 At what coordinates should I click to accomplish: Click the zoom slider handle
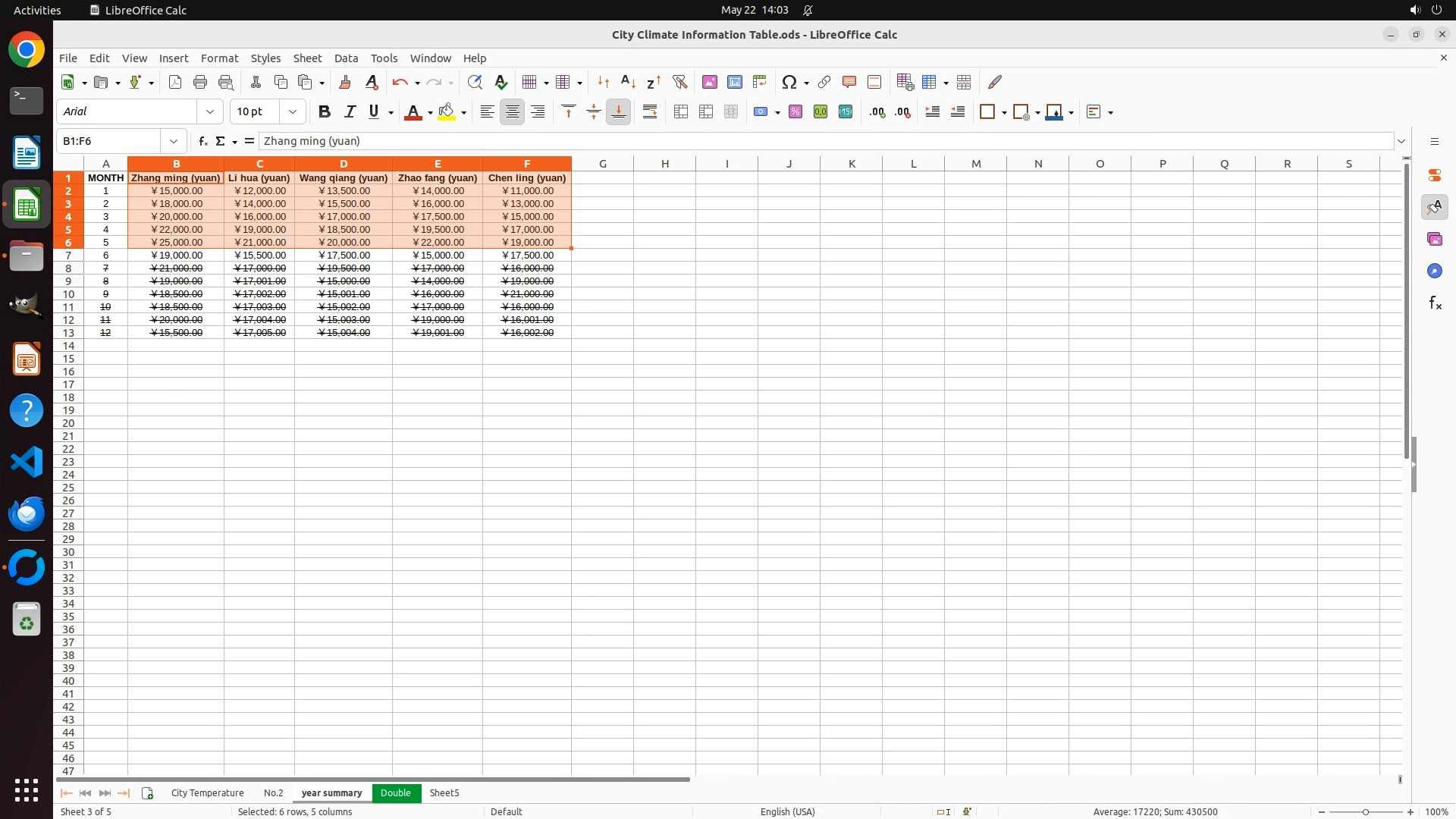tap(1366, 811)
